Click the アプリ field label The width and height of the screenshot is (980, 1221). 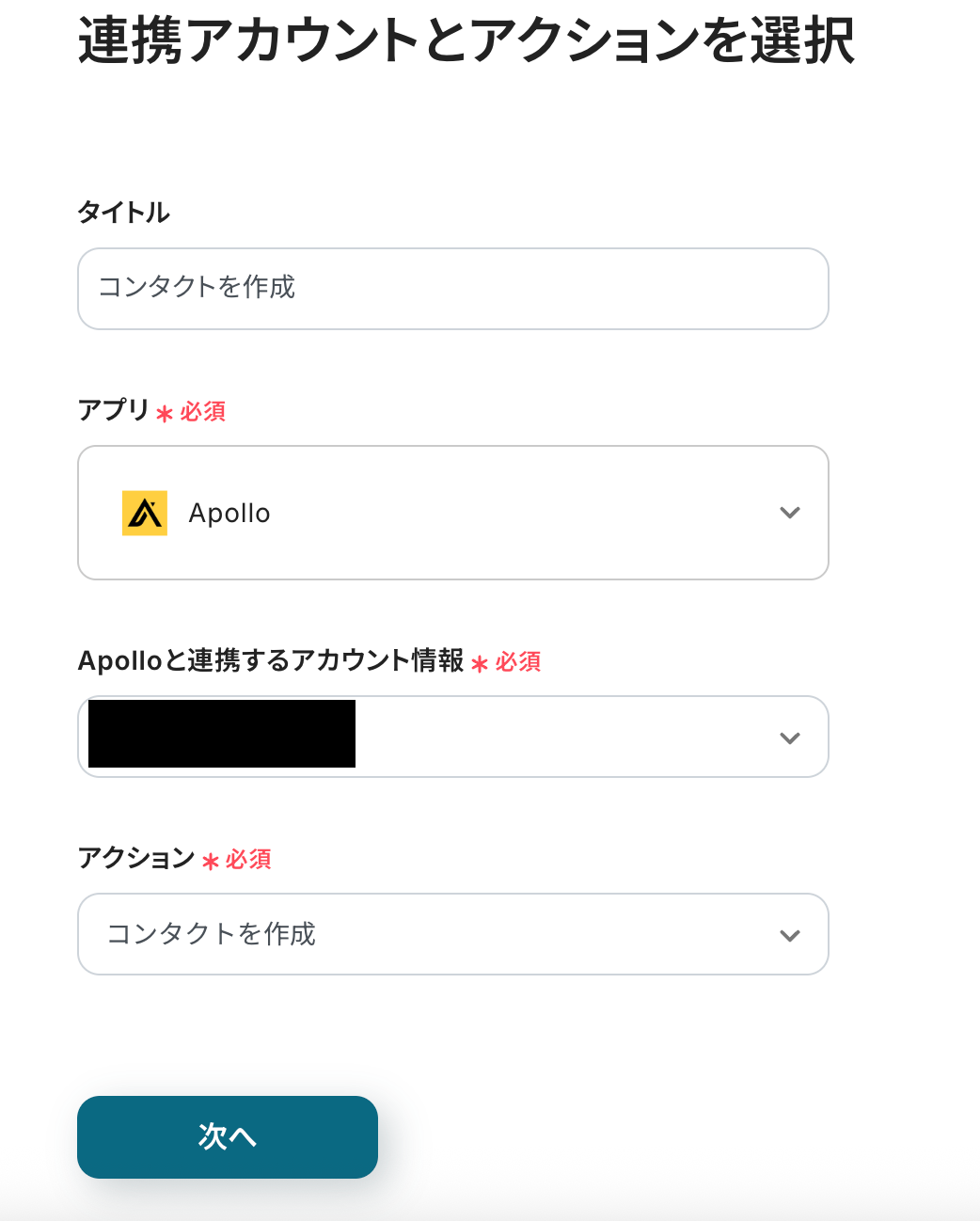tap(113, 410)
